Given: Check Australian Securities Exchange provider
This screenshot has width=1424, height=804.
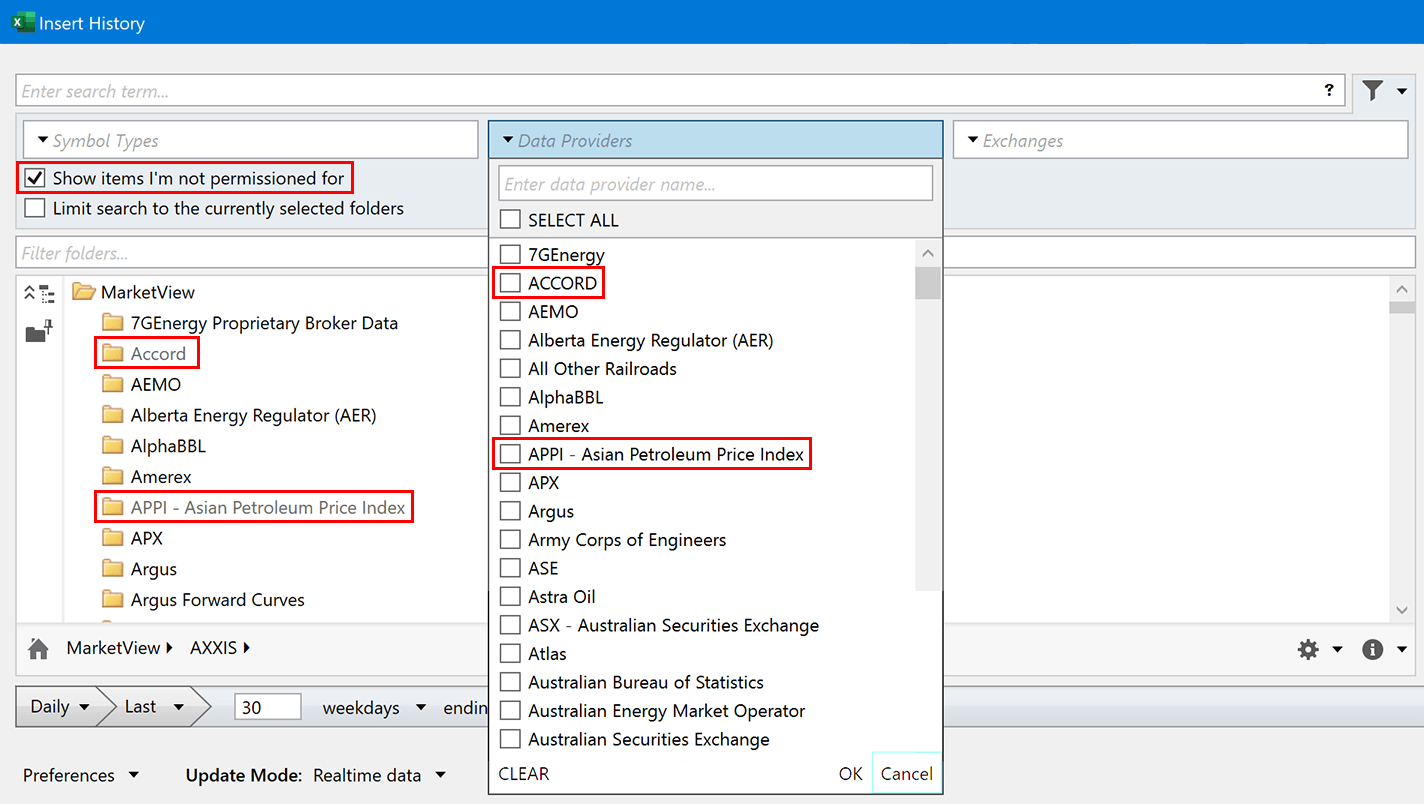Looking at the screenshot, I should [x=510, y=740].
